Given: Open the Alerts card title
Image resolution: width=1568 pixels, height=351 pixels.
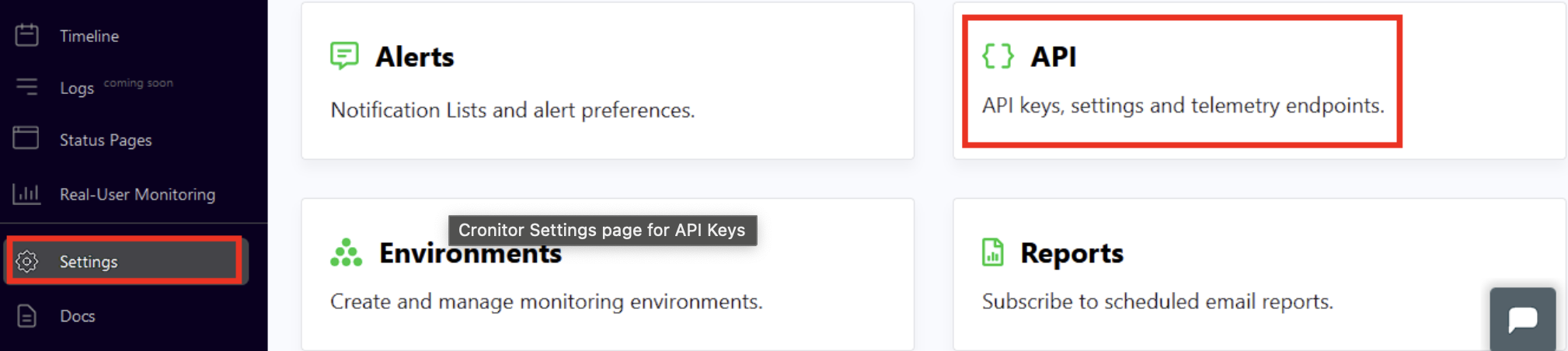Looking at the screenshot, I should pos(414,57).
